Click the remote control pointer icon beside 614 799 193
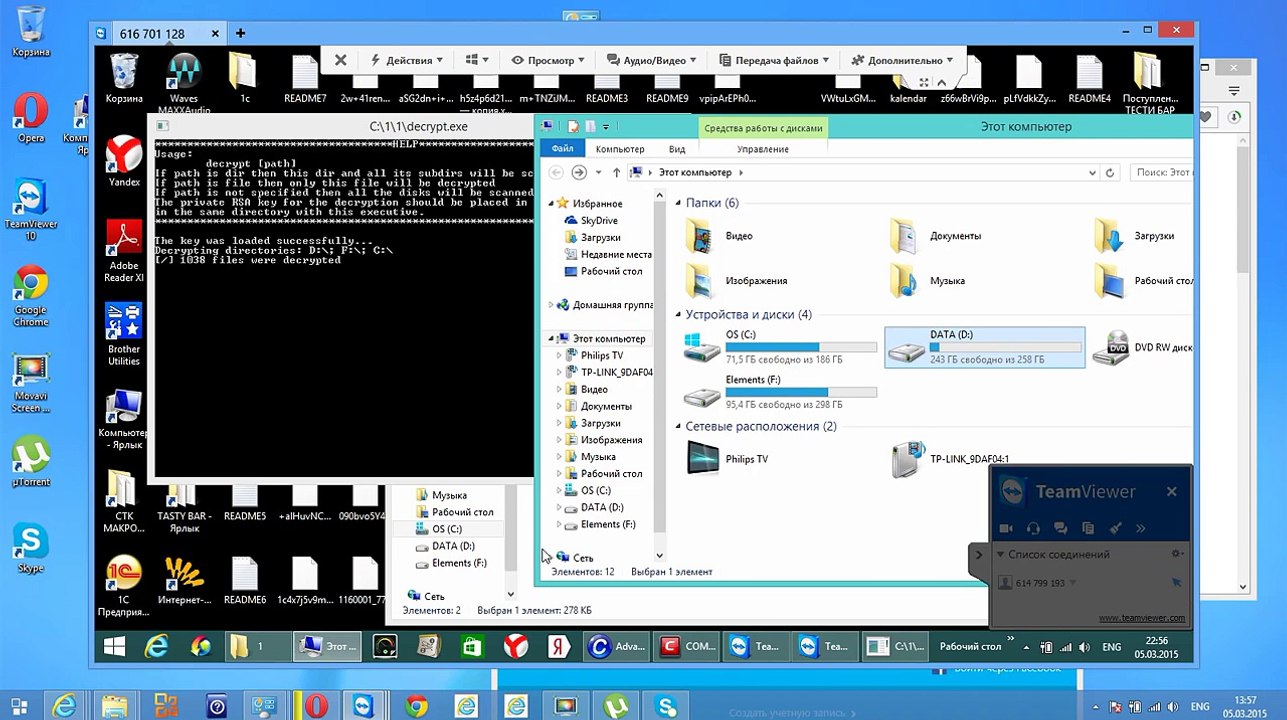The width and height of the screenshot is (1287, 720). click(1176, 582)
